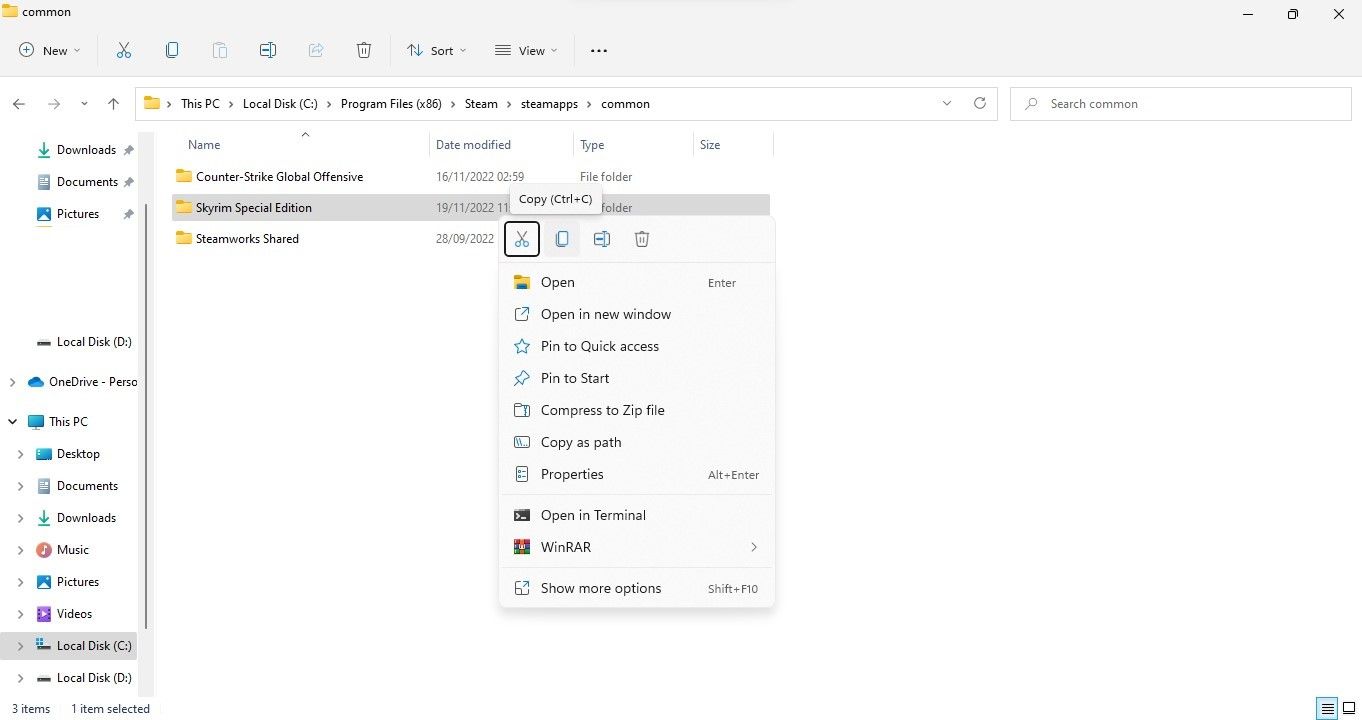Switch to details view icon in status bar

click(1327, 709)
